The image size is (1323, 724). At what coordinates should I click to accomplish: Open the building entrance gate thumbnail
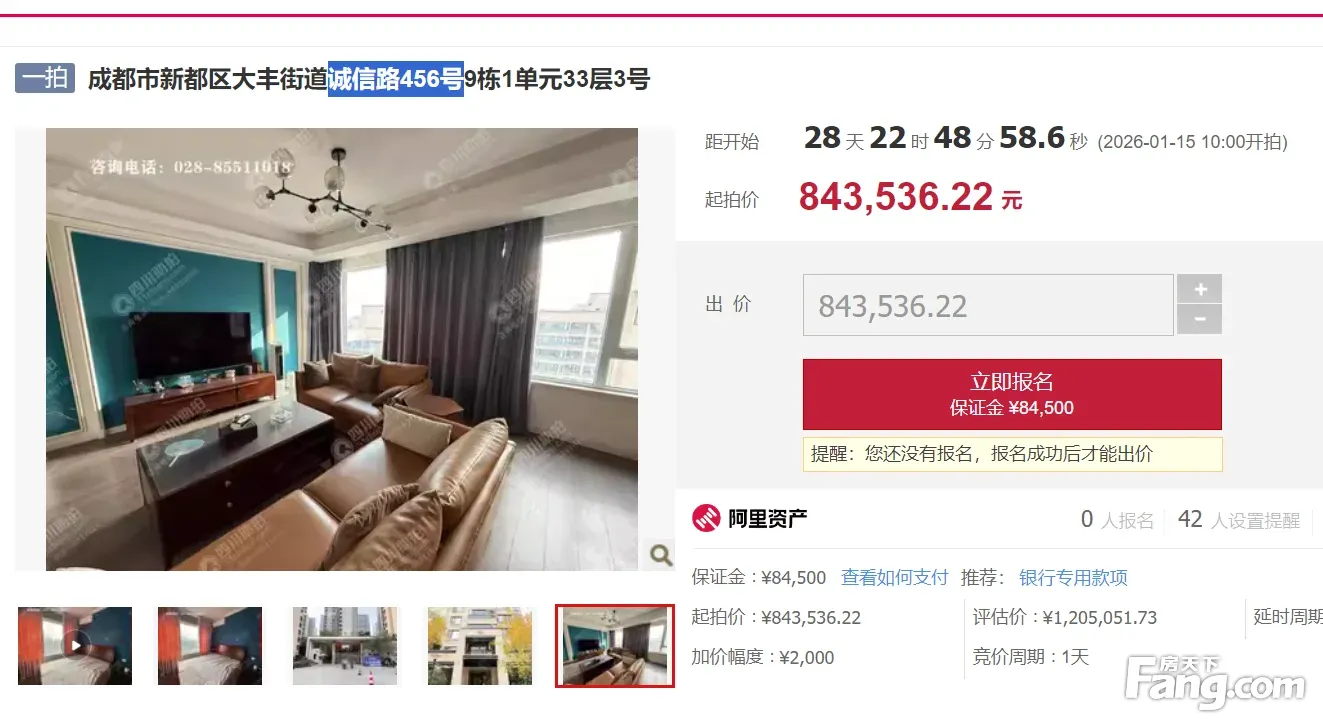pyautogui.click(x=345, y=646)
